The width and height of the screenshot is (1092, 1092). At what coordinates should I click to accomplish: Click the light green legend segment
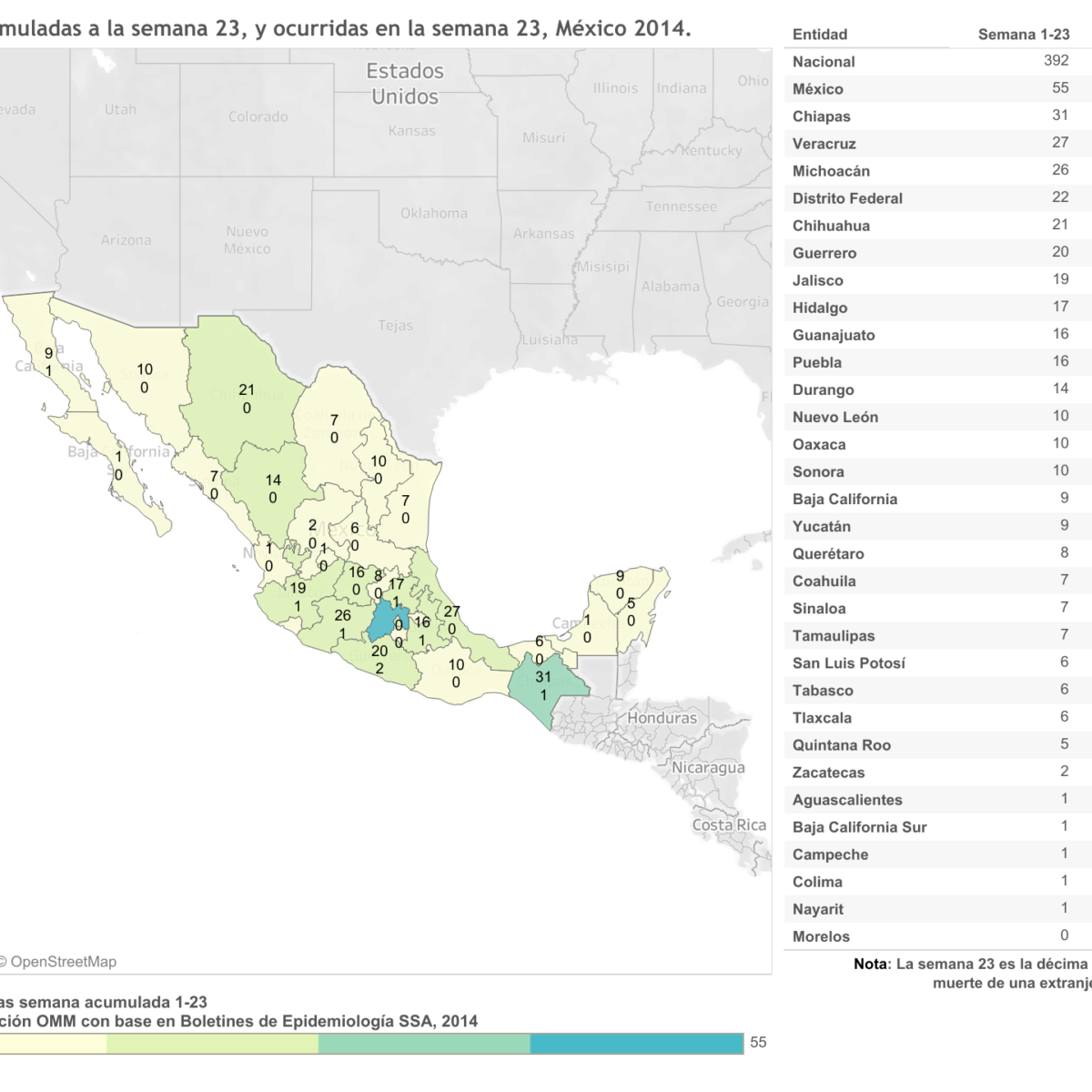(x=212, y=1043)
